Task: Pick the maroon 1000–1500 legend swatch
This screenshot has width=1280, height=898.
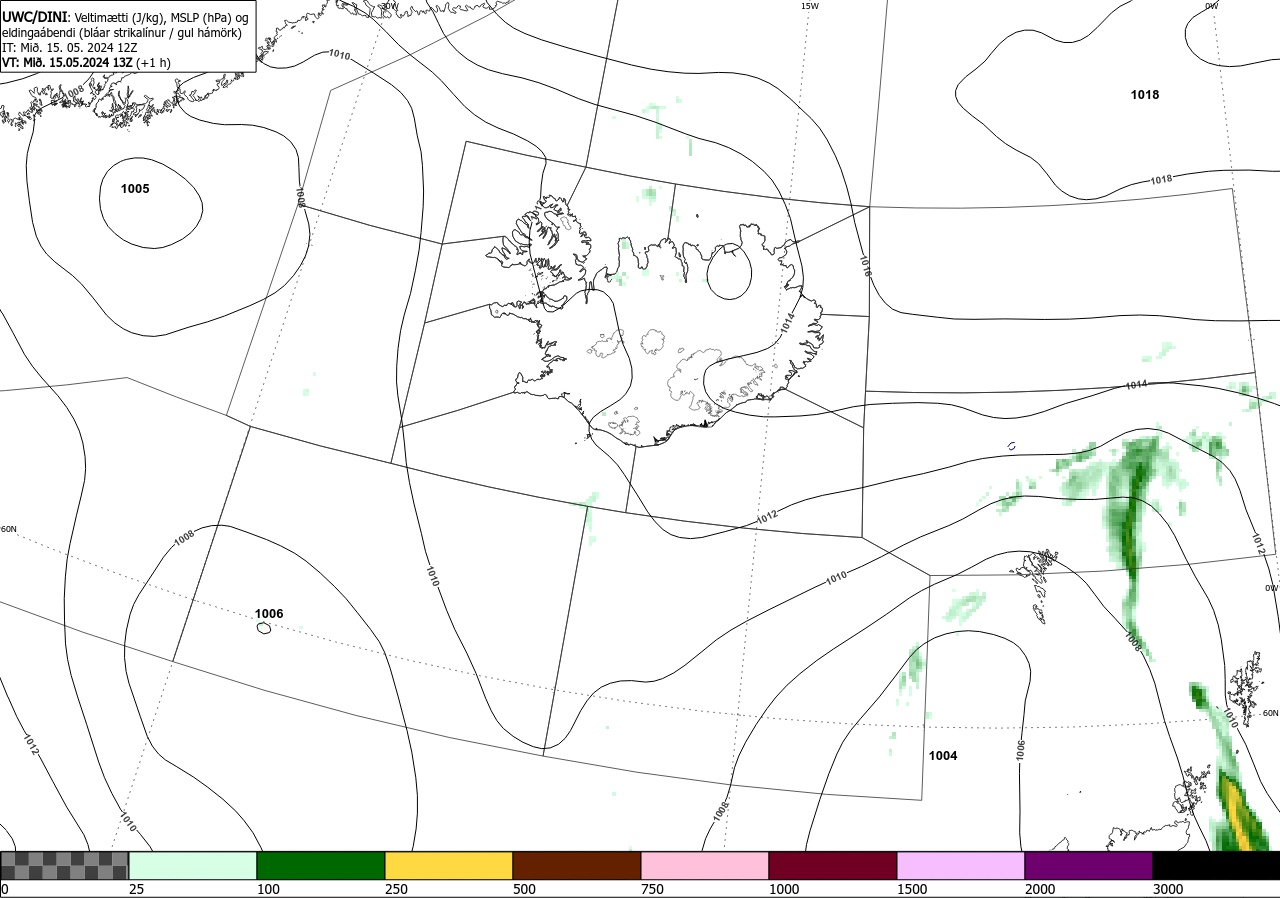Action: [833, 865]
